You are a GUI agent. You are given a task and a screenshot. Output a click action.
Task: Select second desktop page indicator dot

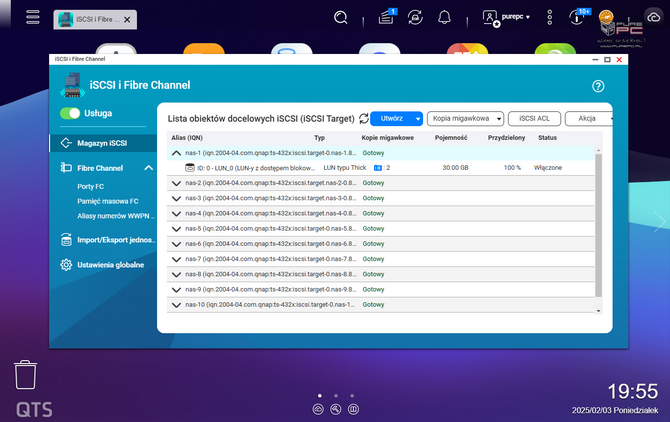tap(336, 396)
